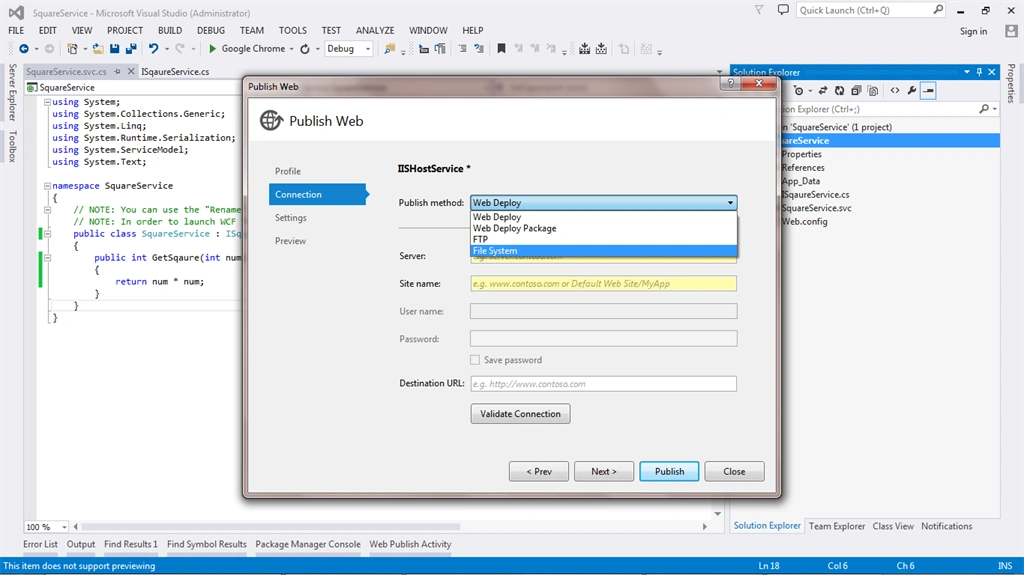The image size is (1024, 575).
Task: Switch to the Settings step in Publish Web
Action: point(291,218)
